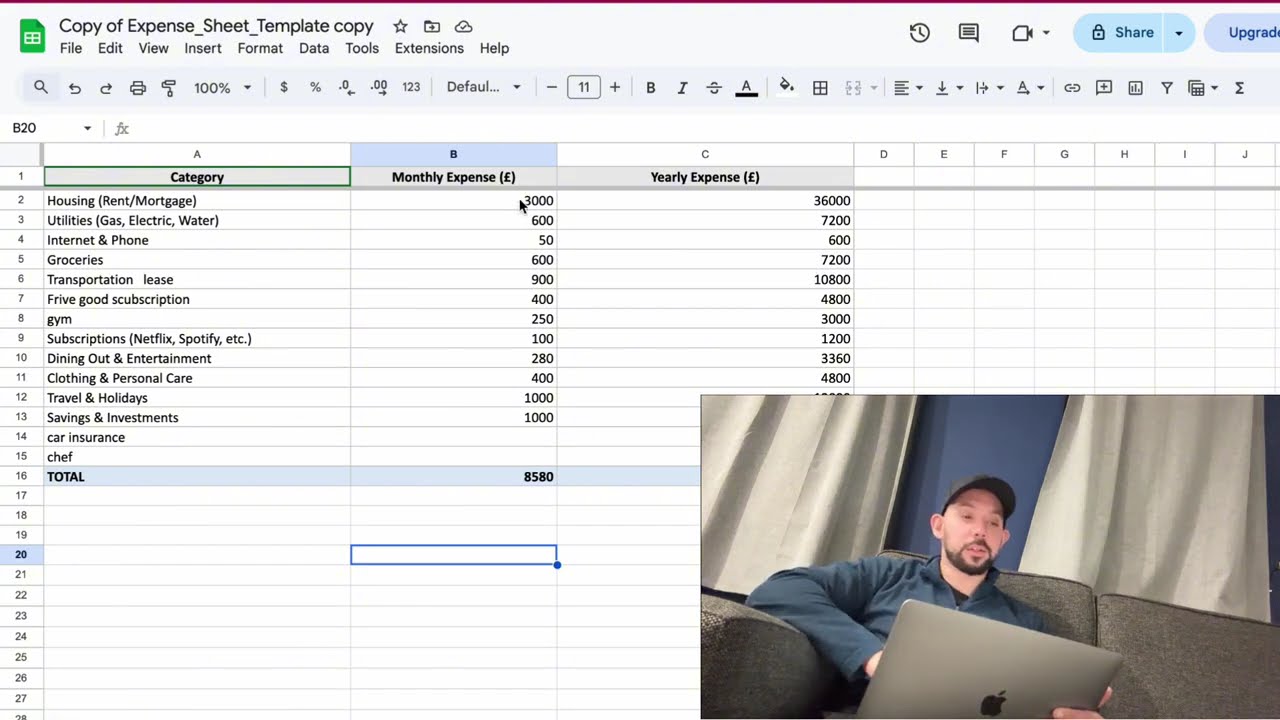The height and width of the screenshot is (720, 1280).
Task: Expand the Share options arrow
Action: coord(1179,33)
